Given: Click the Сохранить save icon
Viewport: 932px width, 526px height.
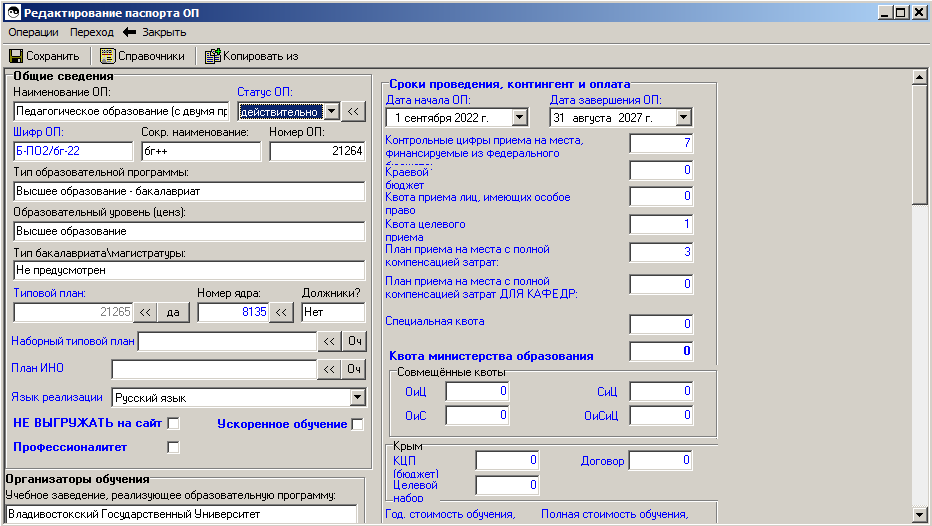Looking at the screenshot, I should pos(16,56).
